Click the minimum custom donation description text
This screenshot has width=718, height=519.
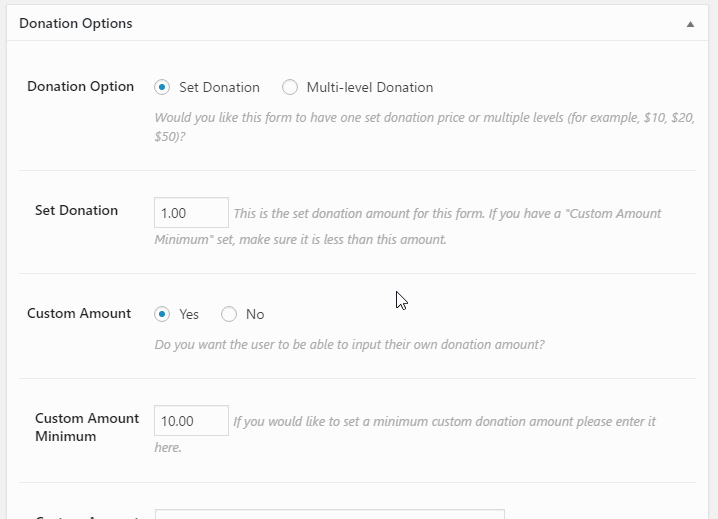(x=405, y=434)
